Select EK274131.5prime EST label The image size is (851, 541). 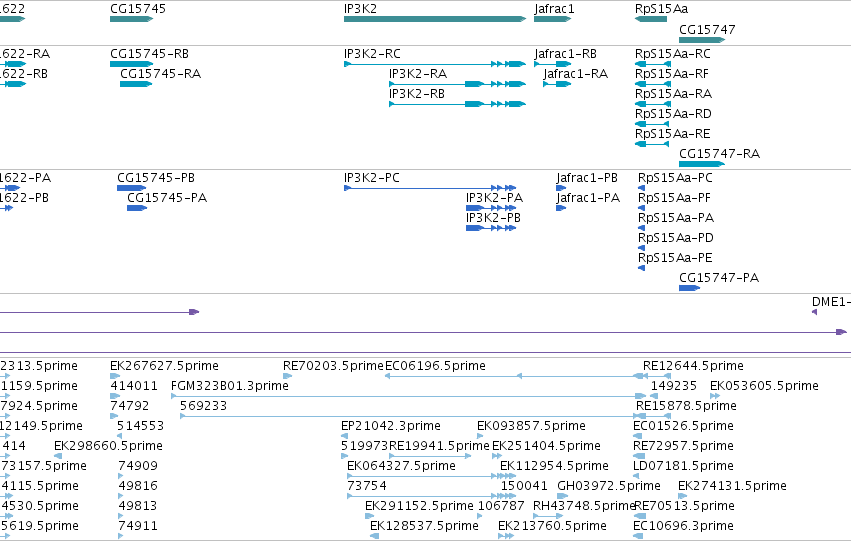click(x=732, y=487)
